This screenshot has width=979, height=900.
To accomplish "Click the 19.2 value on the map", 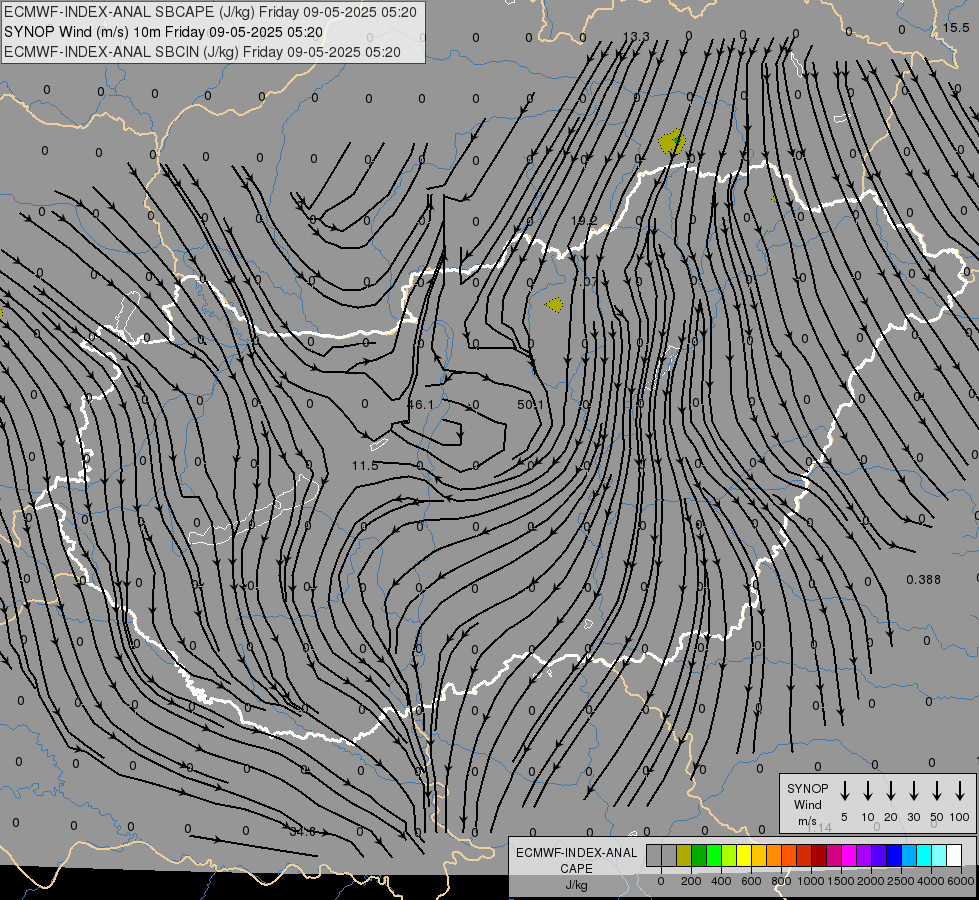I will (584, 220).
